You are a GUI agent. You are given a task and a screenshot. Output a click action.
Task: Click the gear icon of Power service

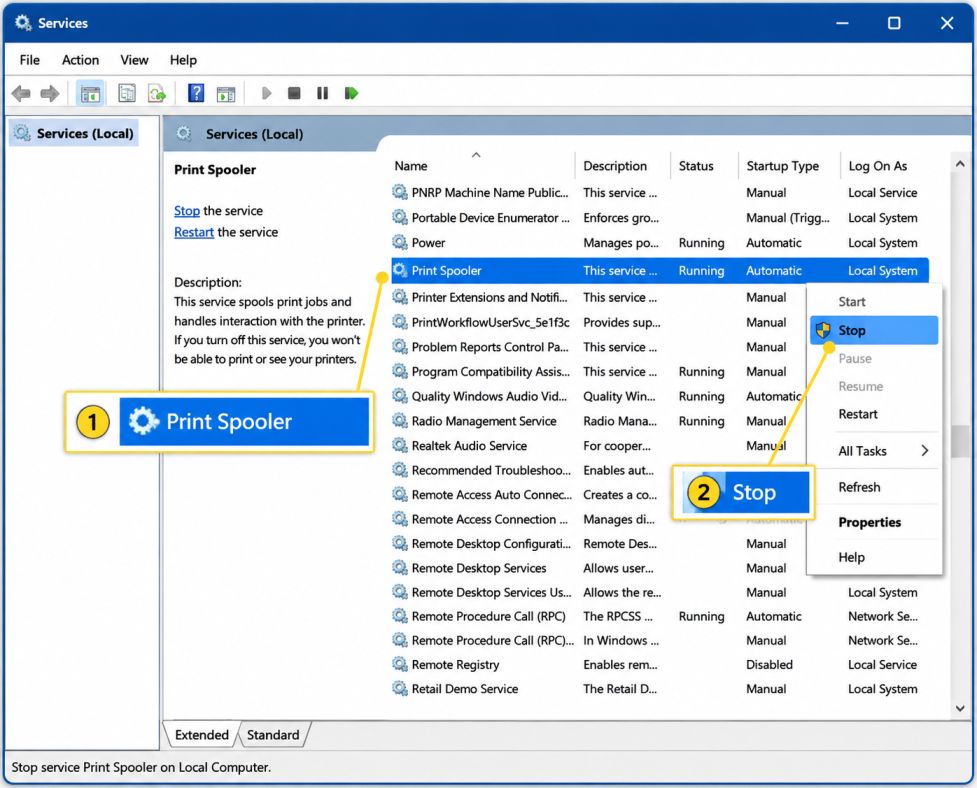point(399,242)
